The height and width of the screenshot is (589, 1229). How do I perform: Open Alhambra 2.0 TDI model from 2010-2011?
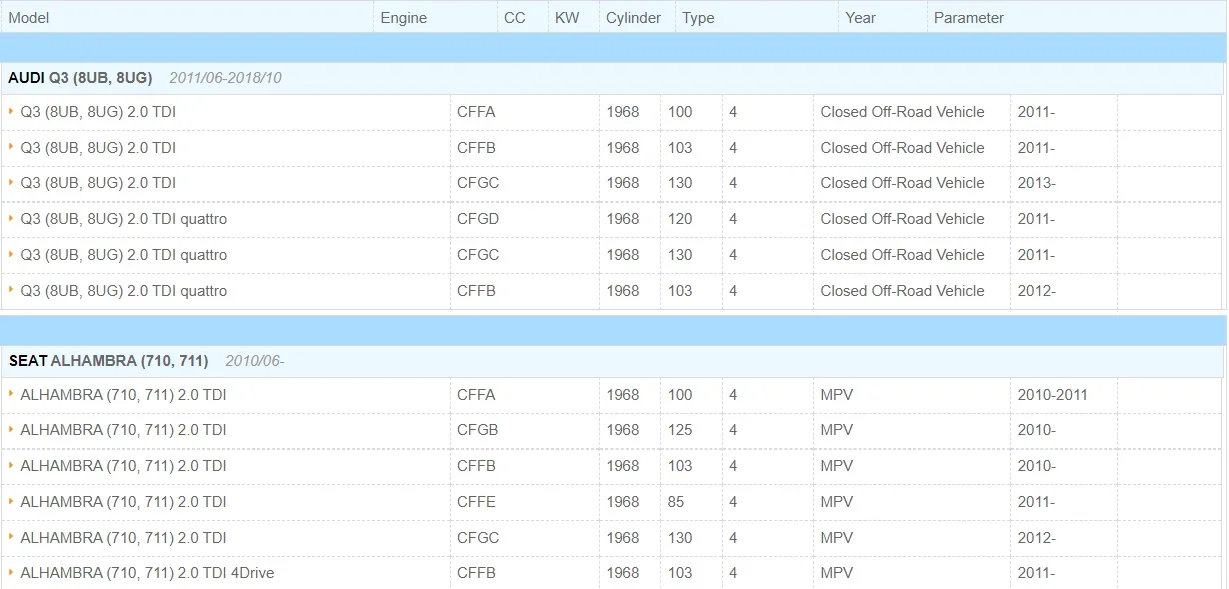point(123,395)
